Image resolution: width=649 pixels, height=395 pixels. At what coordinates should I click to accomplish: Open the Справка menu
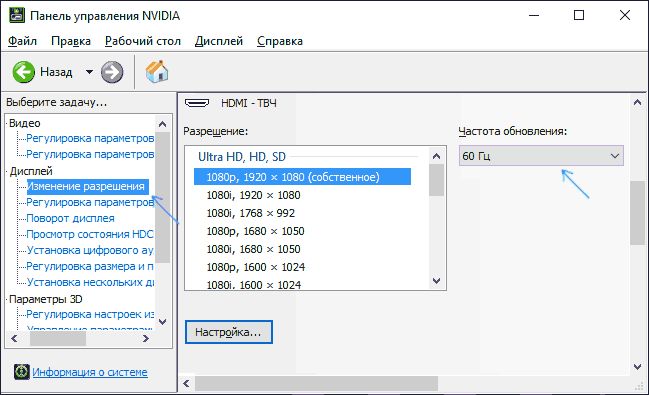pos(280,41)
